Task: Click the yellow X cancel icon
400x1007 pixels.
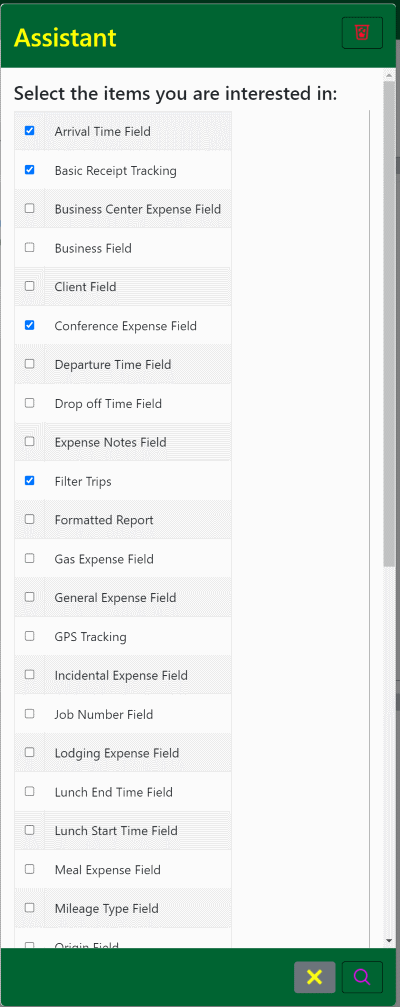Action: click(x=315, y=977)
